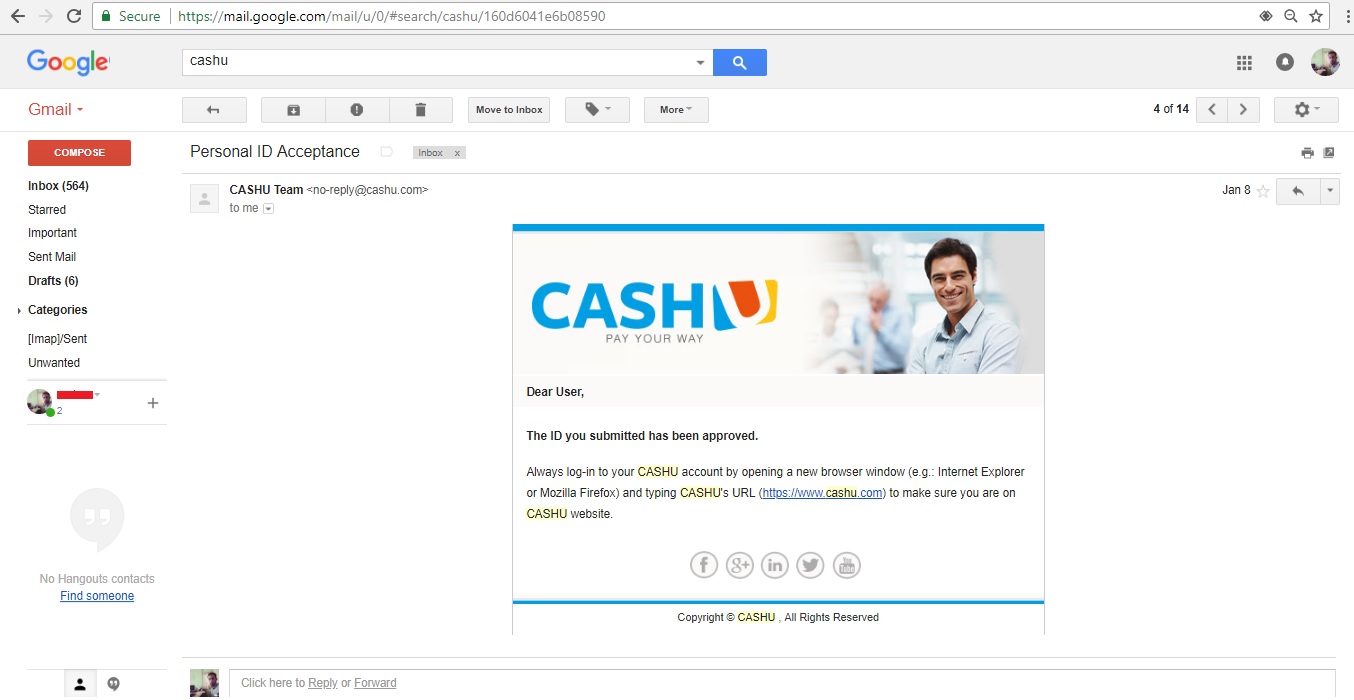Click the red COMPOSE button
The width and height of the screenshot is (1354, 700).
coord(79,153)
